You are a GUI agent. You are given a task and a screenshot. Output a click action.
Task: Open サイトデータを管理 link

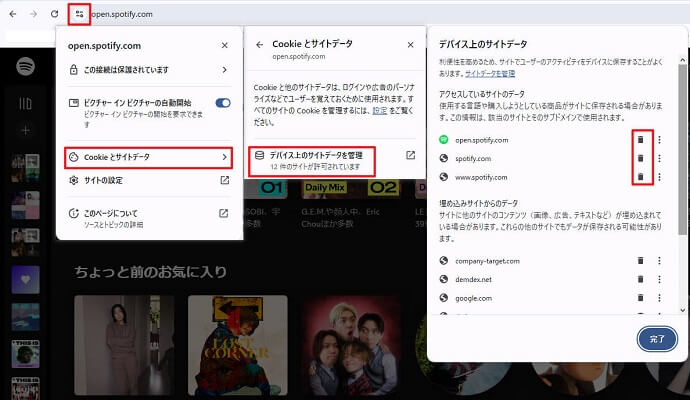[490, 73]
